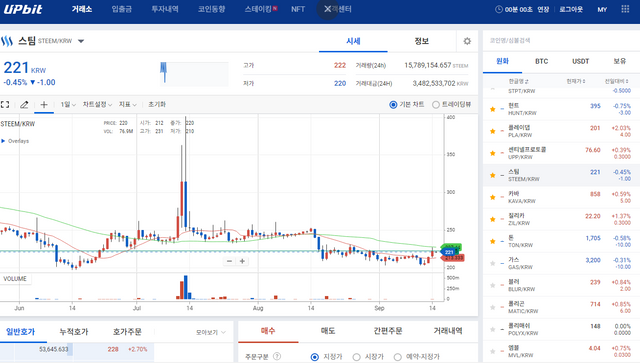Toggle favorite star for HUNT/KRW

click(x=493, y=109)
